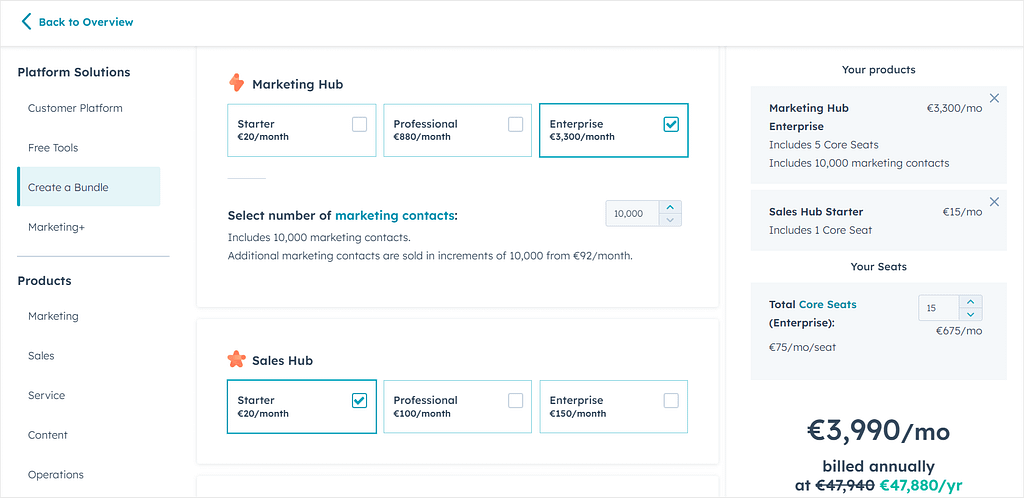Select the Sales Hub Professional €100/month card
The image size is (1024, 498).
click(x=457, y=407)
